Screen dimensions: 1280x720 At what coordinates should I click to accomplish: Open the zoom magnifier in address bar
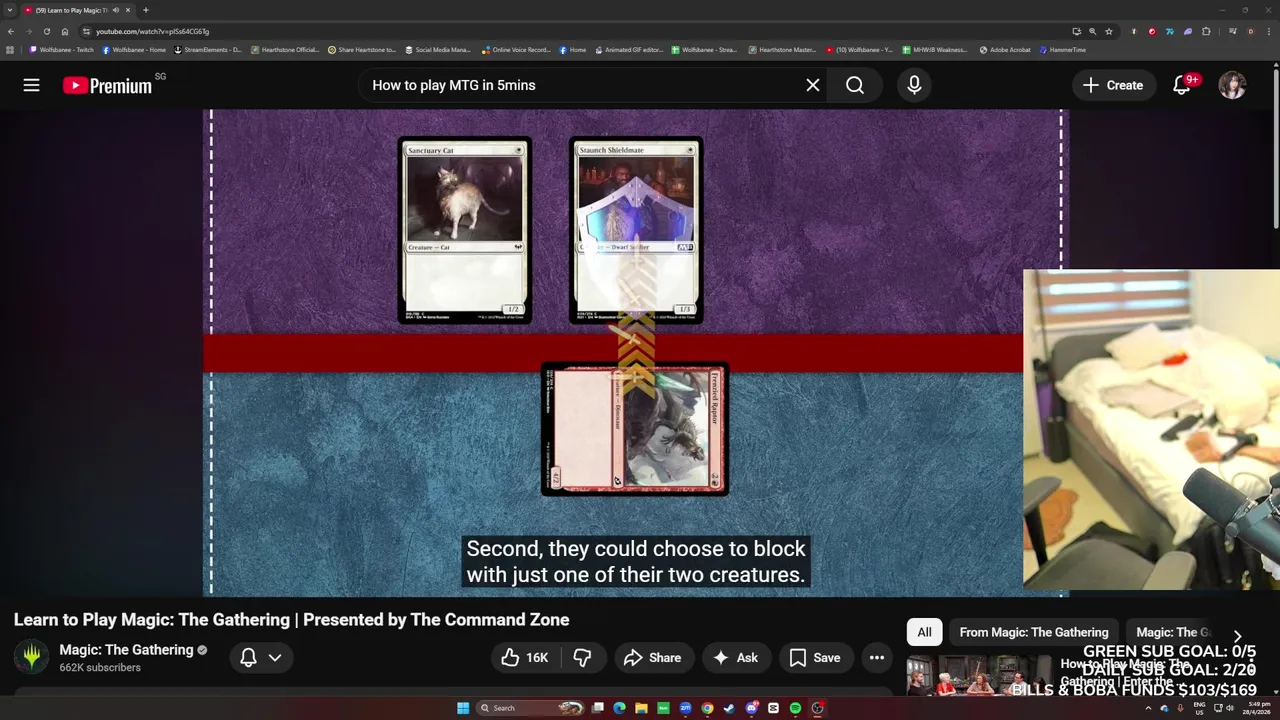click(x=1092, y=31)
